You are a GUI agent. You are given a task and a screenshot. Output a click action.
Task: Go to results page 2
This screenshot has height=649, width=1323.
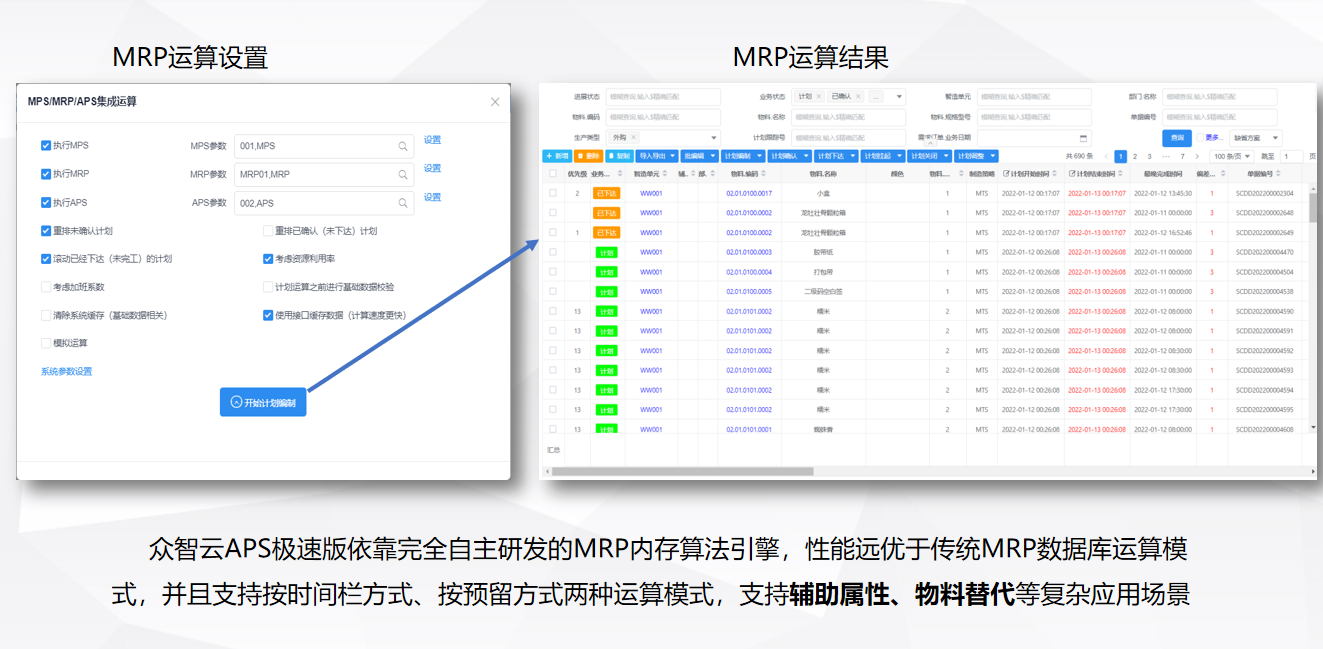[x=1135, y=156]
